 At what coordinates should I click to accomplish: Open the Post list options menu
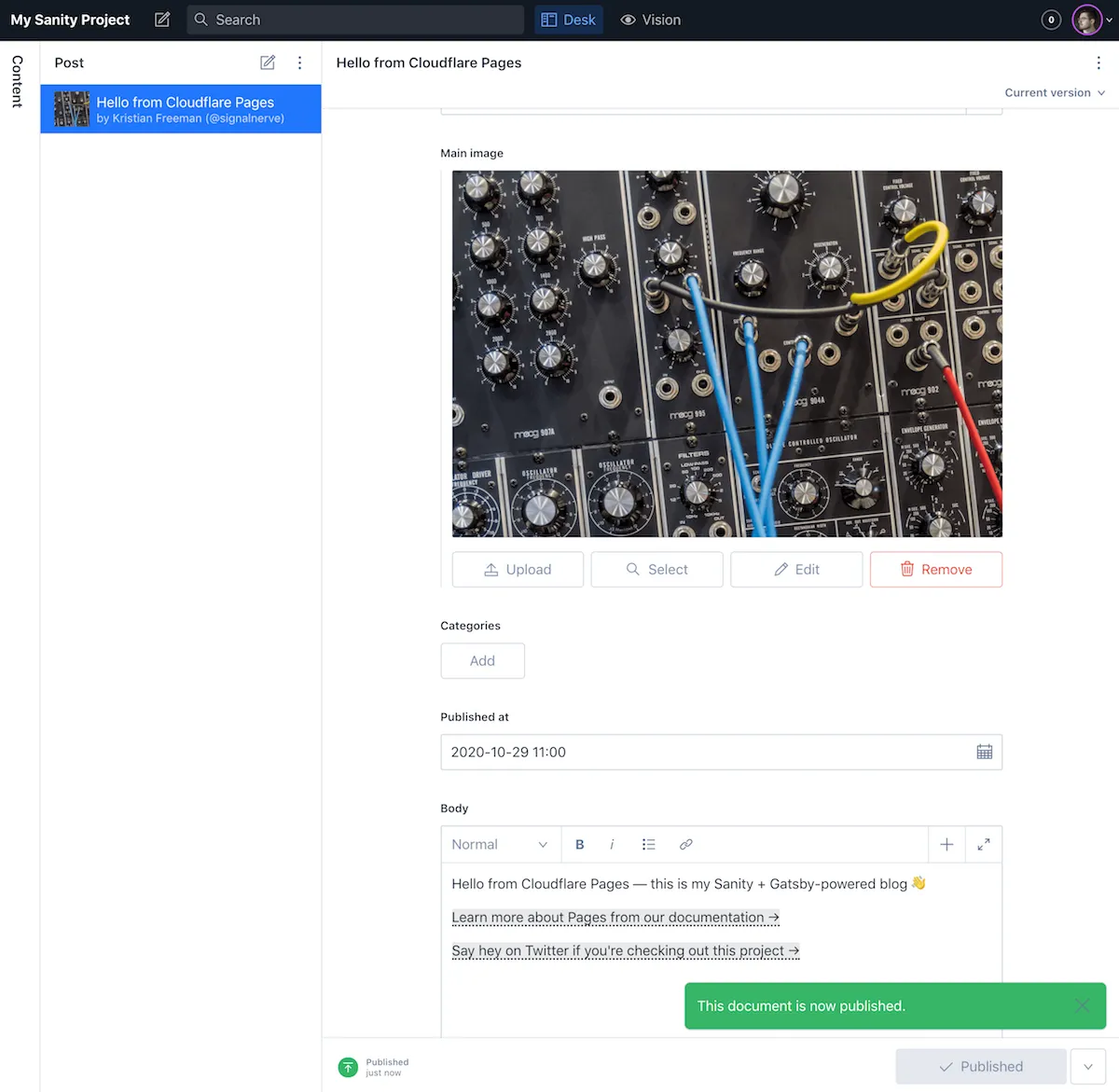tap(299, 62)
